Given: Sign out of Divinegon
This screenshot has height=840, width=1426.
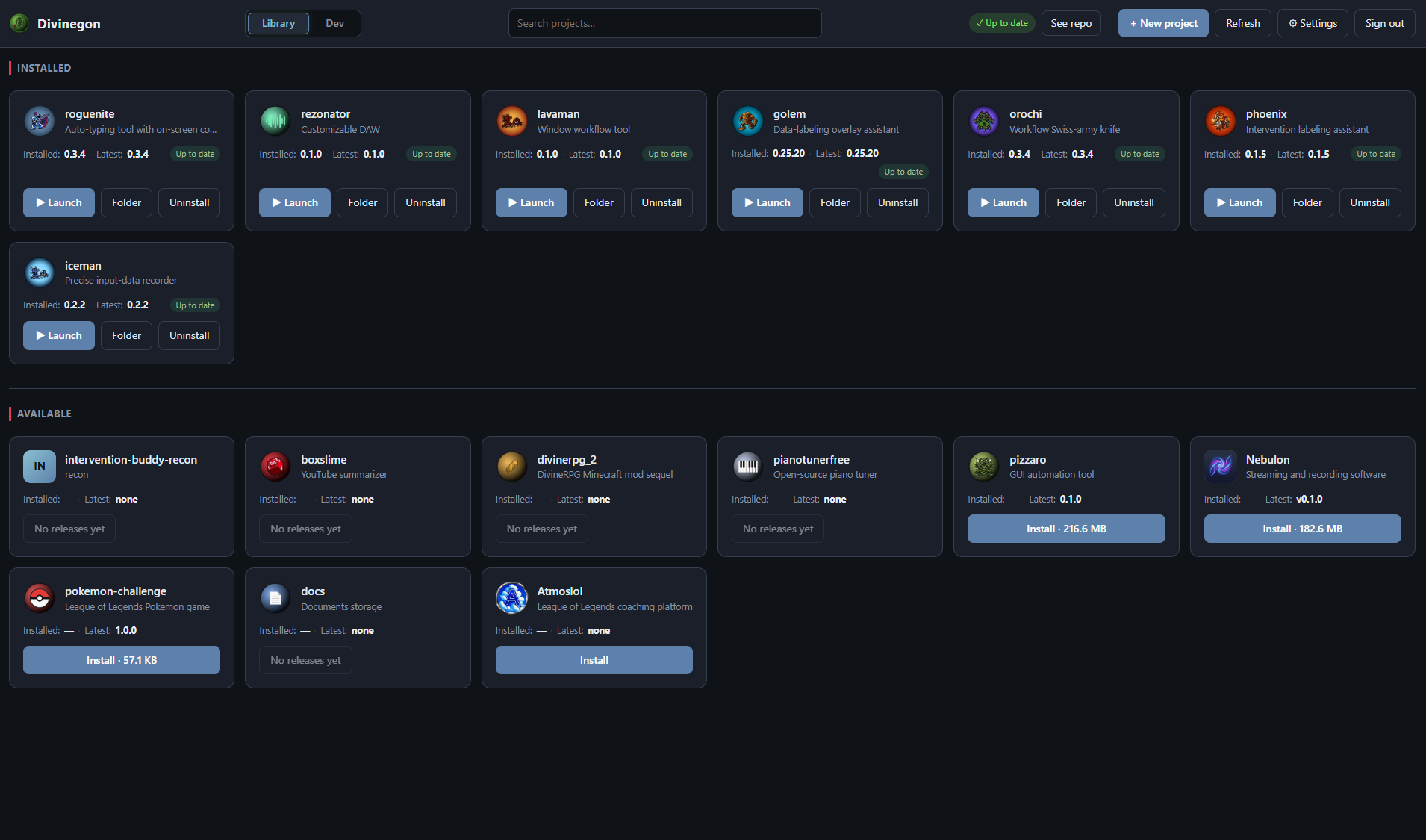Looking at the screenshot, I should click(x=1384, y=23).
